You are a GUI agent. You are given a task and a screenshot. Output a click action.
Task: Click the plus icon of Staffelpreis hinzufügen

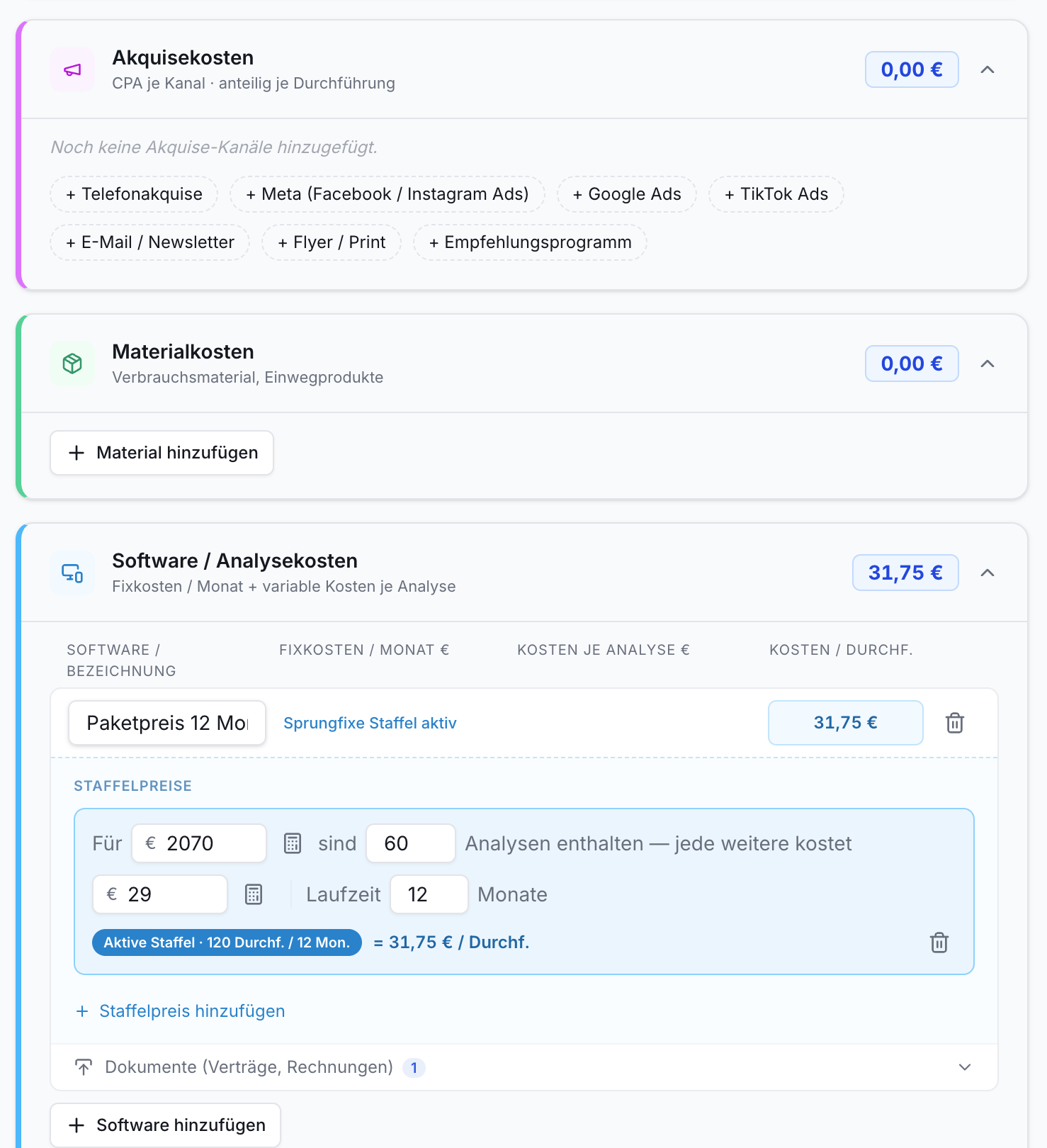click(82, 1011)
